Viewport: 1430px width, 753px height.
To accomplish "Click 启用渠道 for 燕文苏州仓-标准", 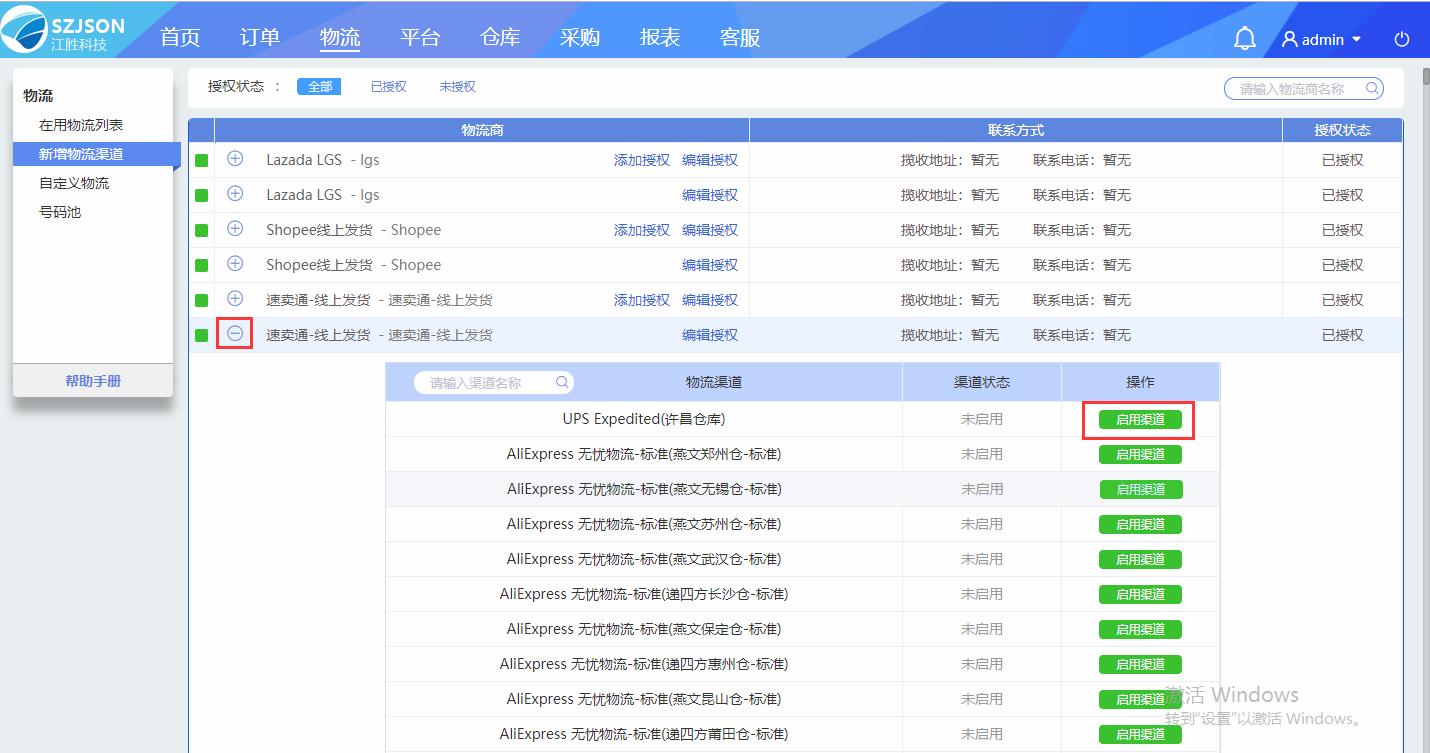I will (x=1140, y=525).
